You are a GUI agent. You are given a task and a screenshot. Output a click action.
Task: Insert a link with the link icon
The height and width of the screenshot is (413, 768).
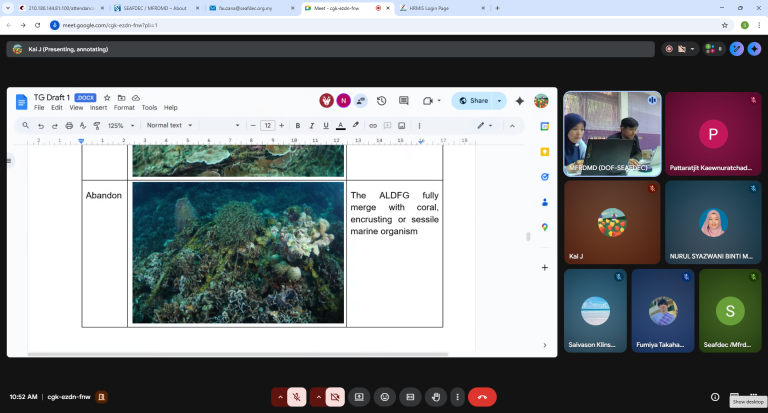click(x=373, y=126)
